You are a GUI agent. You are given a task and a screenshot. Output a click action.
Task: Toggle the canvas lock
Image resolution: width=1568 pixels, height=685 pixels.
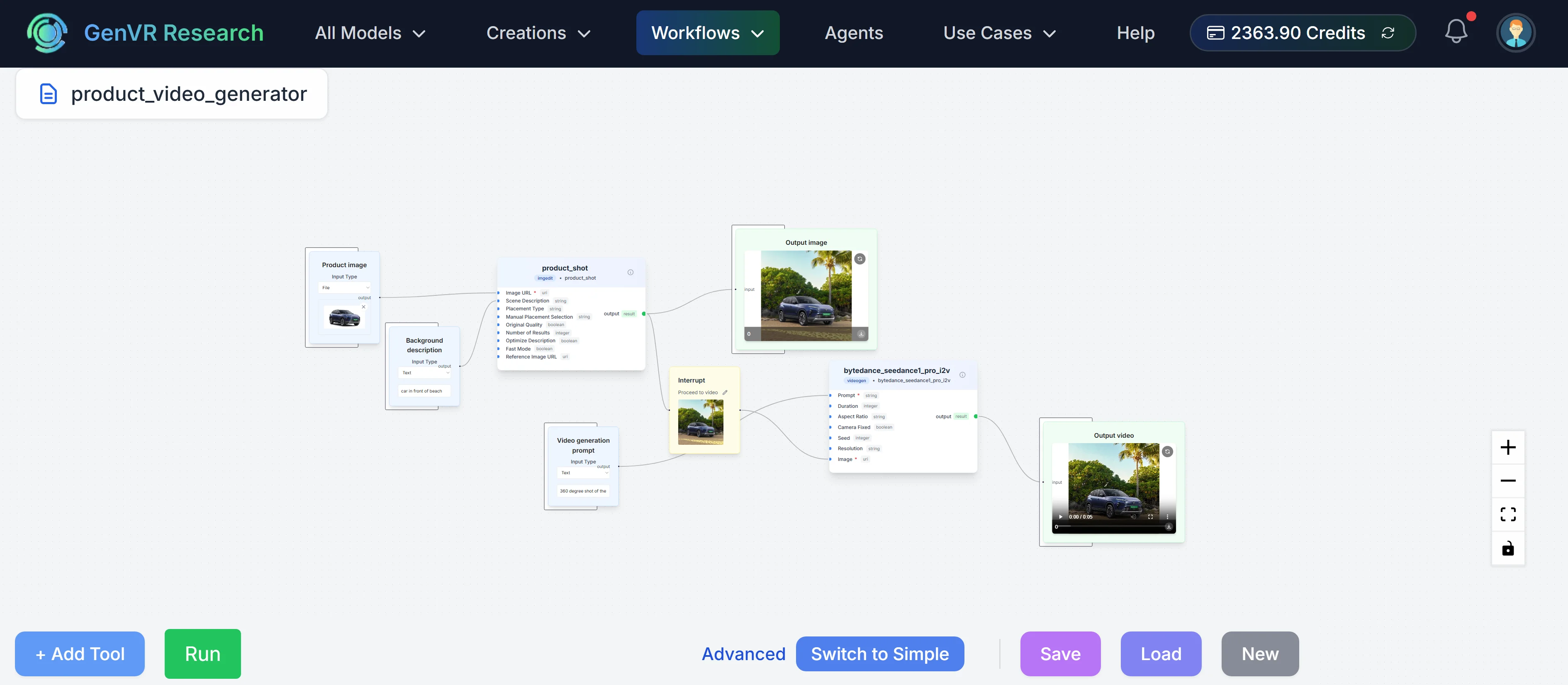pyautogui.click(x=1508, y=548)
